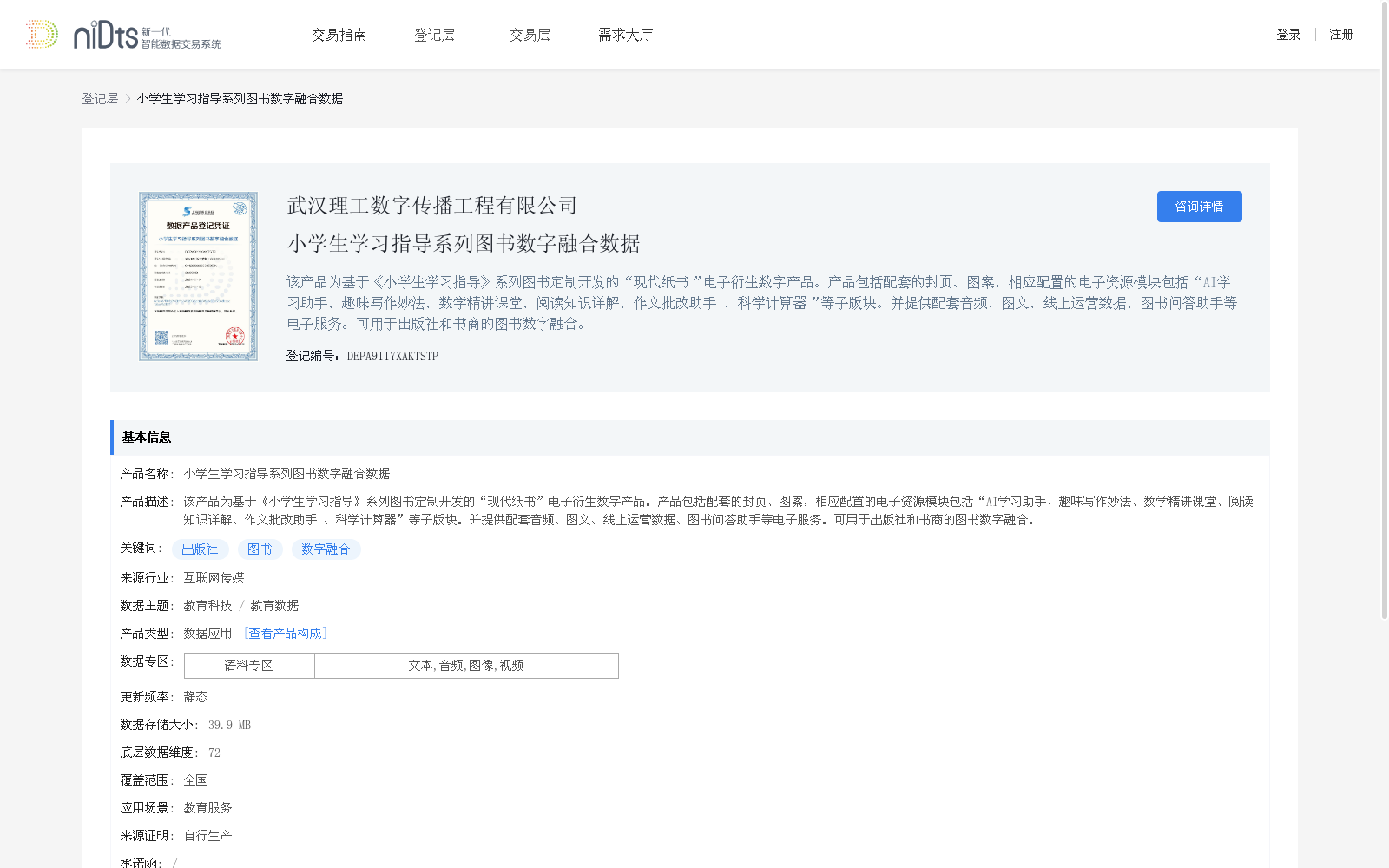Click the 咨询详情 button
The width and height of the screenshot is (1389, 868).
1200,207
